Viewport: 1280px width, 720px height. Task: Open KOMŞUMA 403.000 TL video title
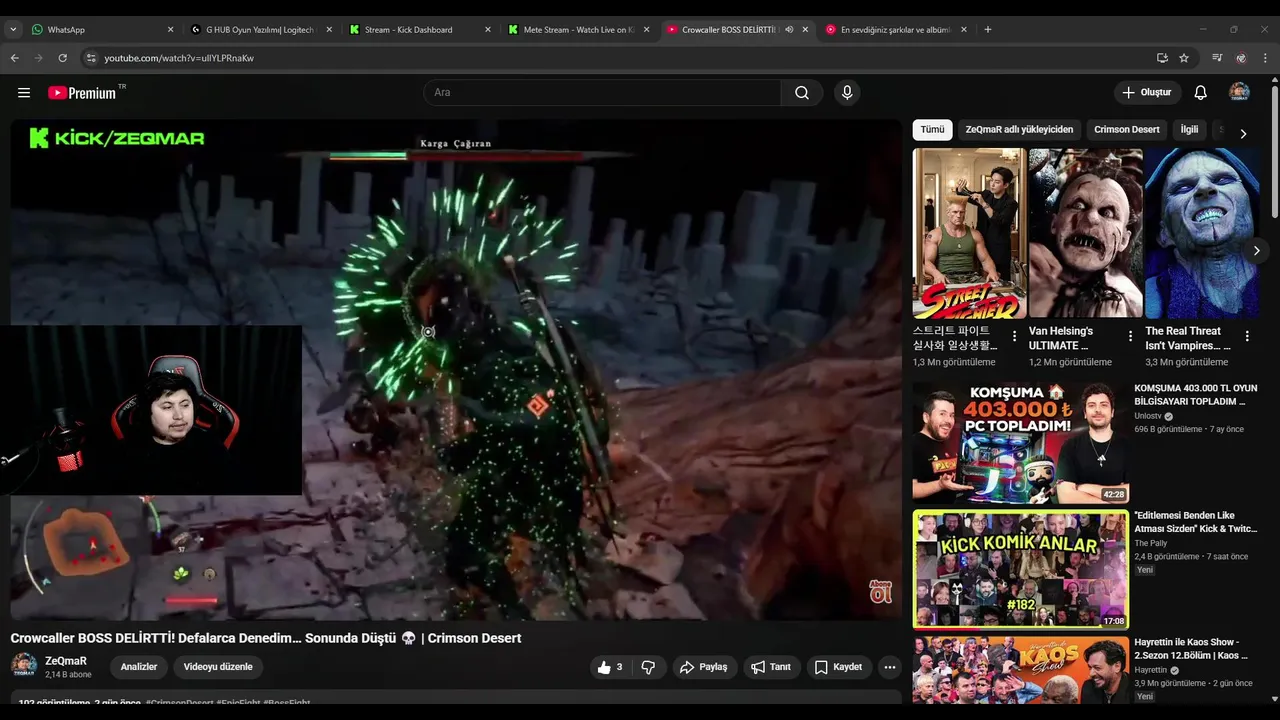click(1196, 394)
